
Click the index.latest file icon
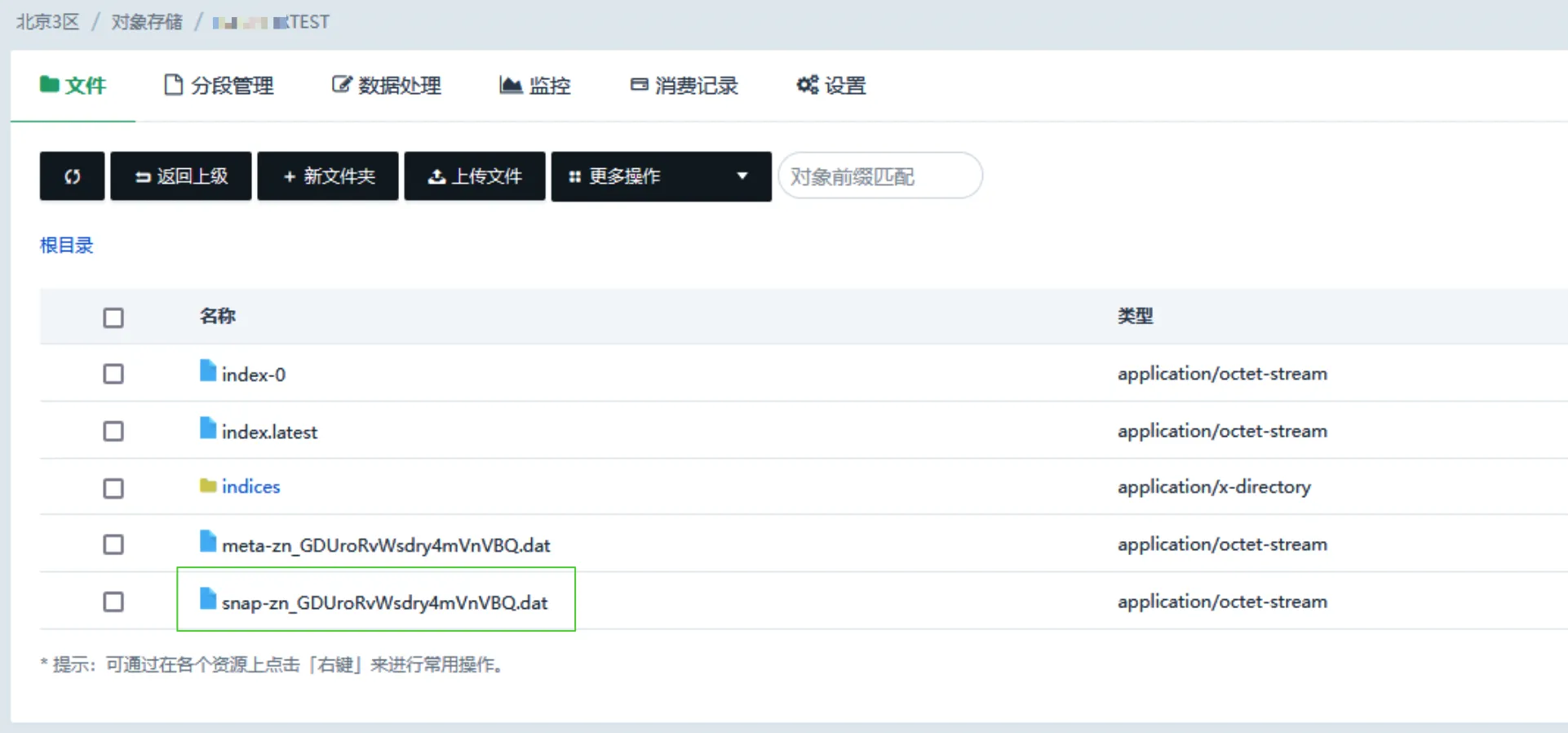(x=208, y=429)
